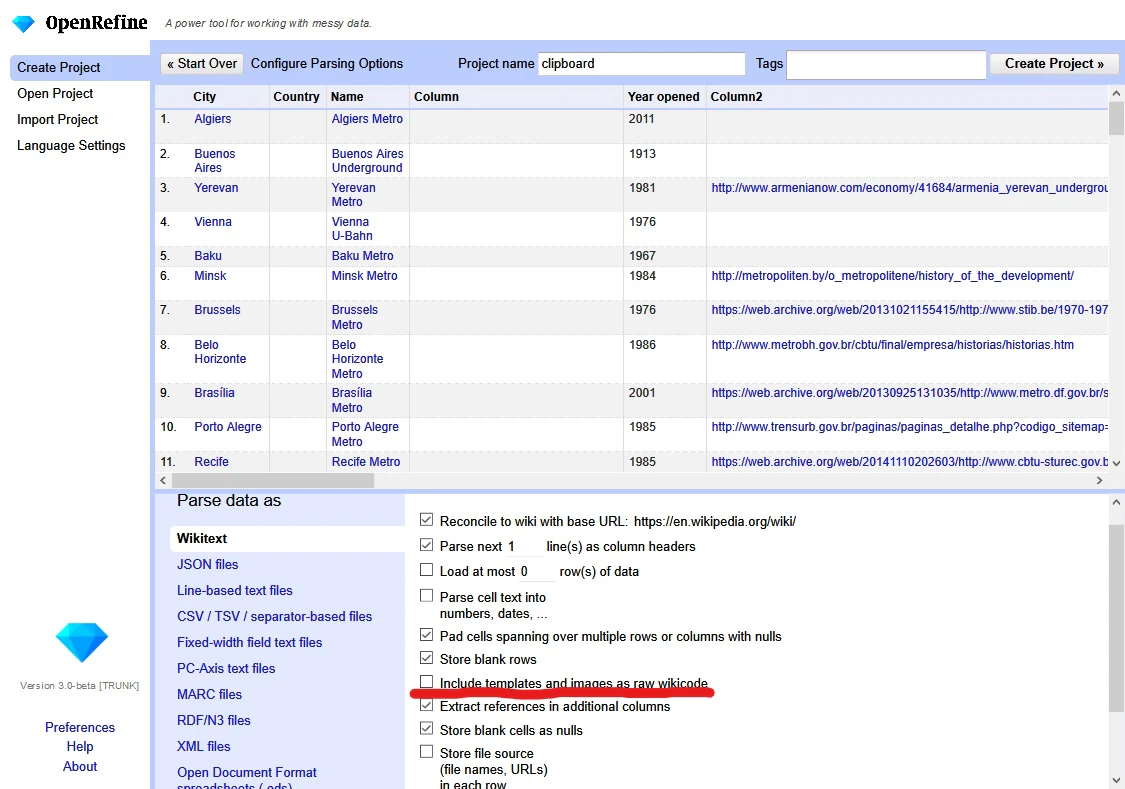Click the options panel scroll up arrow
The width and height of the screenshot is (1125, 789).
pos(1116,502)
